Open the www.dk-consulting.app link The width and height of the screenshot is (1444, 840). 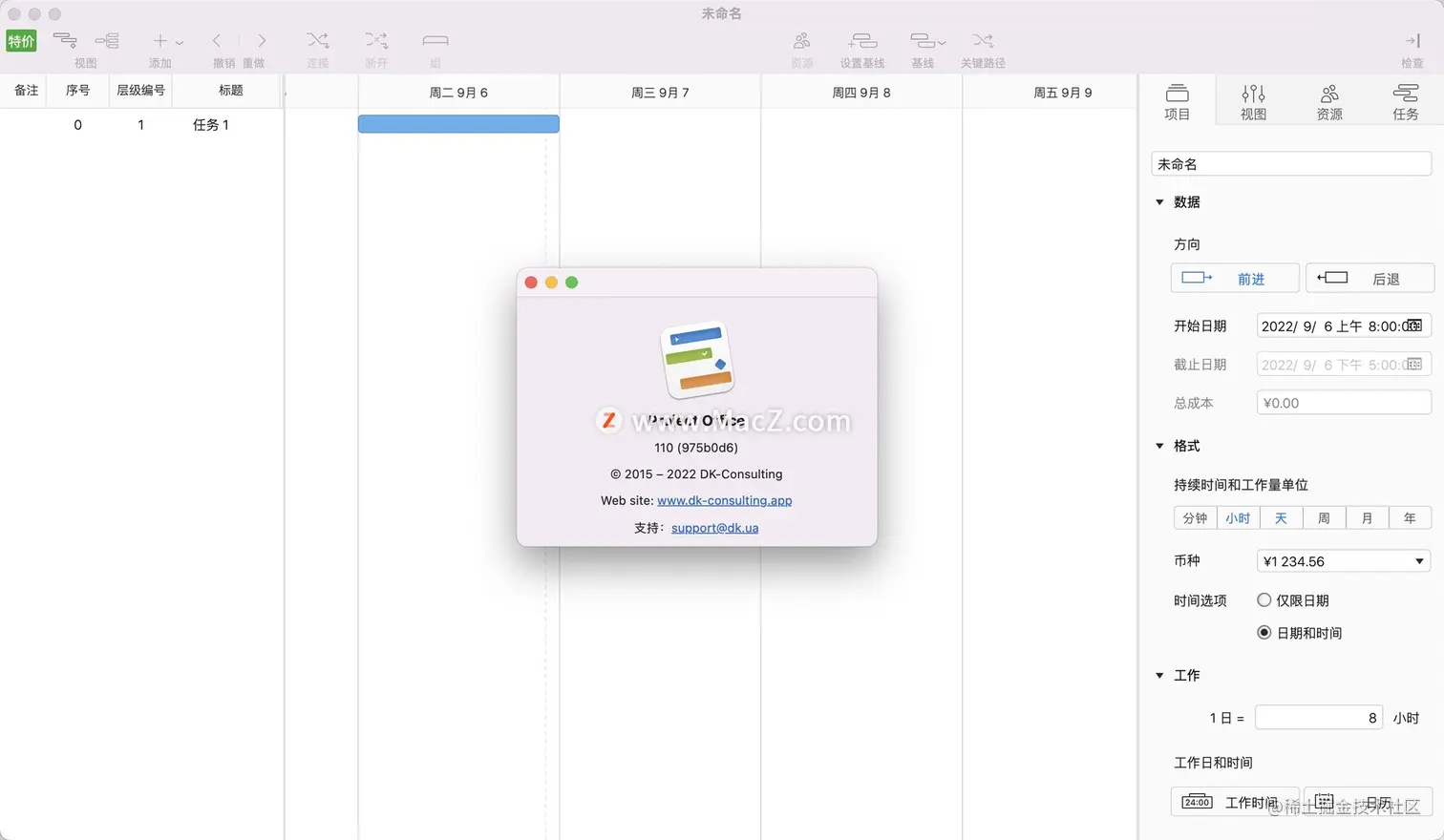tap(725, 500)
